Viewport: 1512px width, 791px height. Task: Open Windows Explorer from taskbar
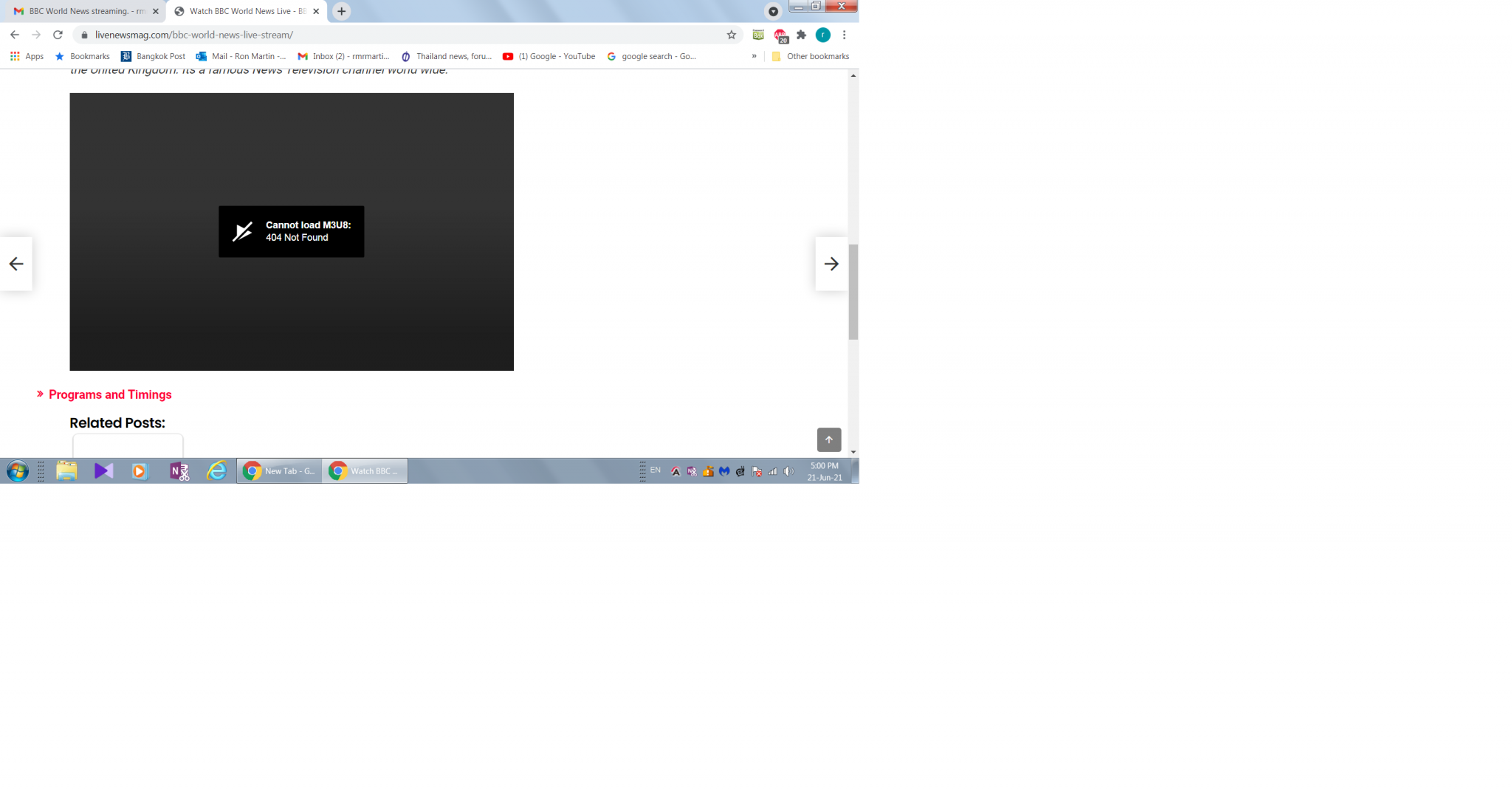[66, 470]
